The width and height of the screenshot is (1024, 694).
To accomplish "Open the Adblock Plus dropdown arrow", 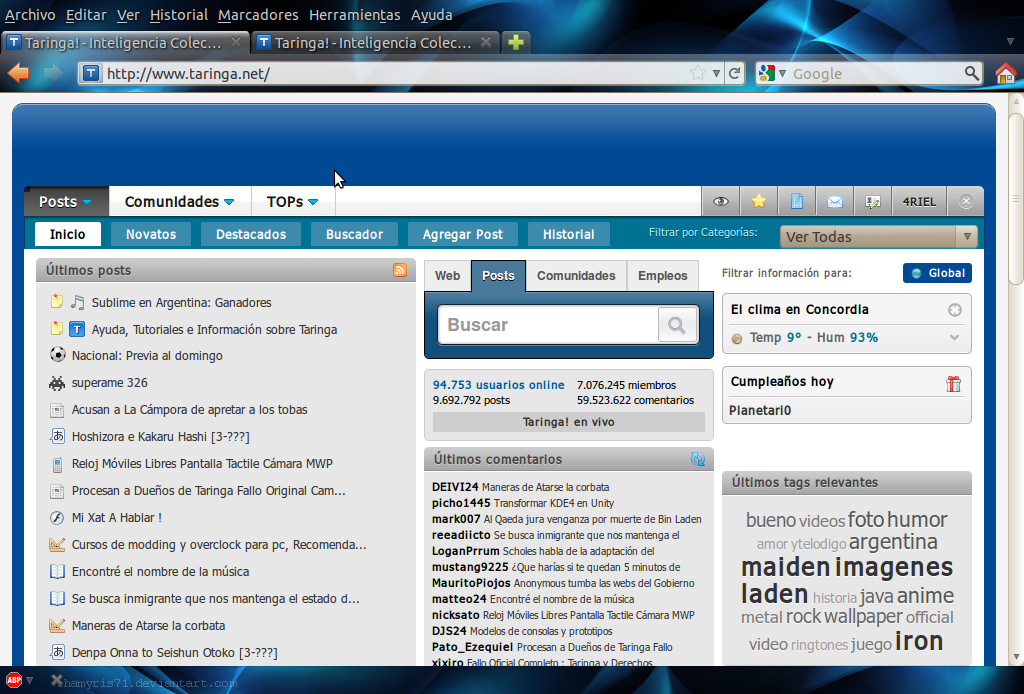I will 29,680.
